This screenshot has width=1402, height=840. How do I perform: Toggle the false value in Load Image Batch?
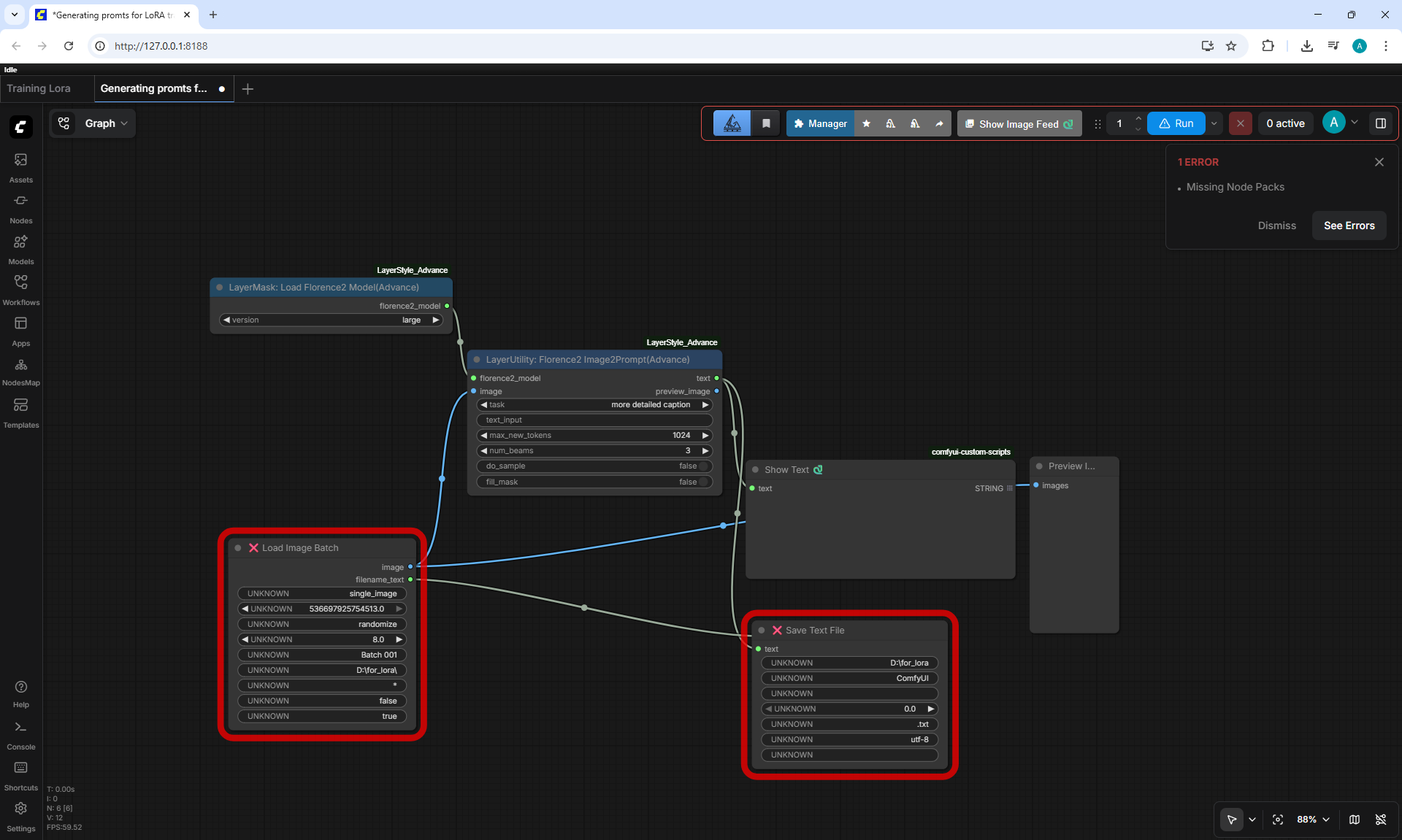coord(322,701)
